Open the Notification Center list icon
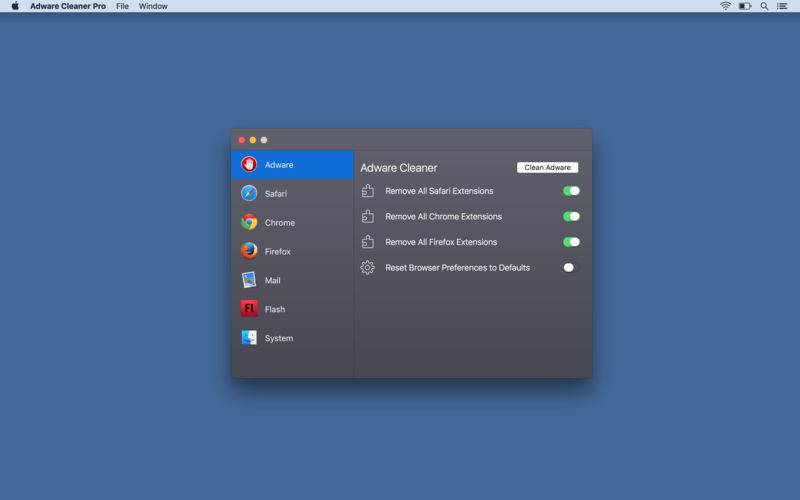The height and width of the screenshot is (500, 800). click(782, 6)
